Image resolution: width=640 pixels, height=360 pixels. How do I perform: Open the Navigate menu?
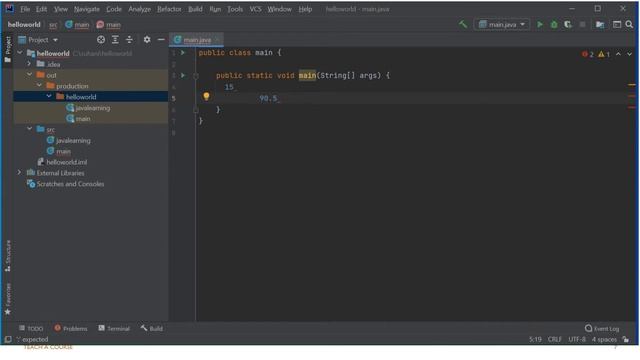pyautogui.click(x=87, y=9)
